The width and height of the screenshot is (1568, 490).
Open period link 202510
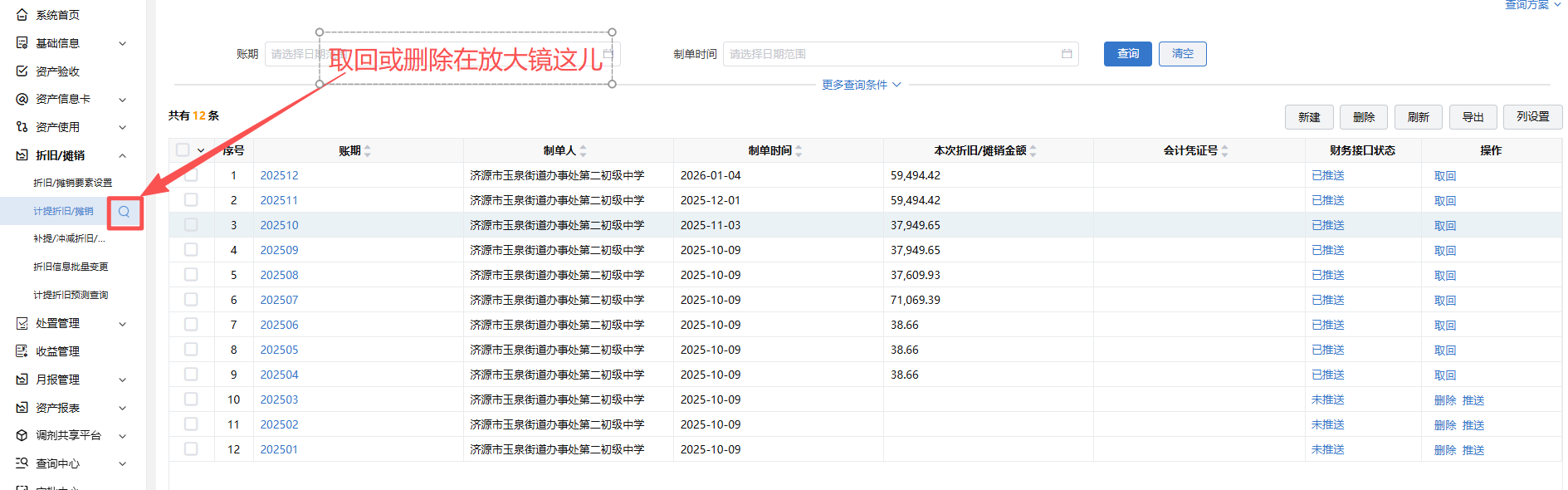pyautogui.click(x=279, y=225)
